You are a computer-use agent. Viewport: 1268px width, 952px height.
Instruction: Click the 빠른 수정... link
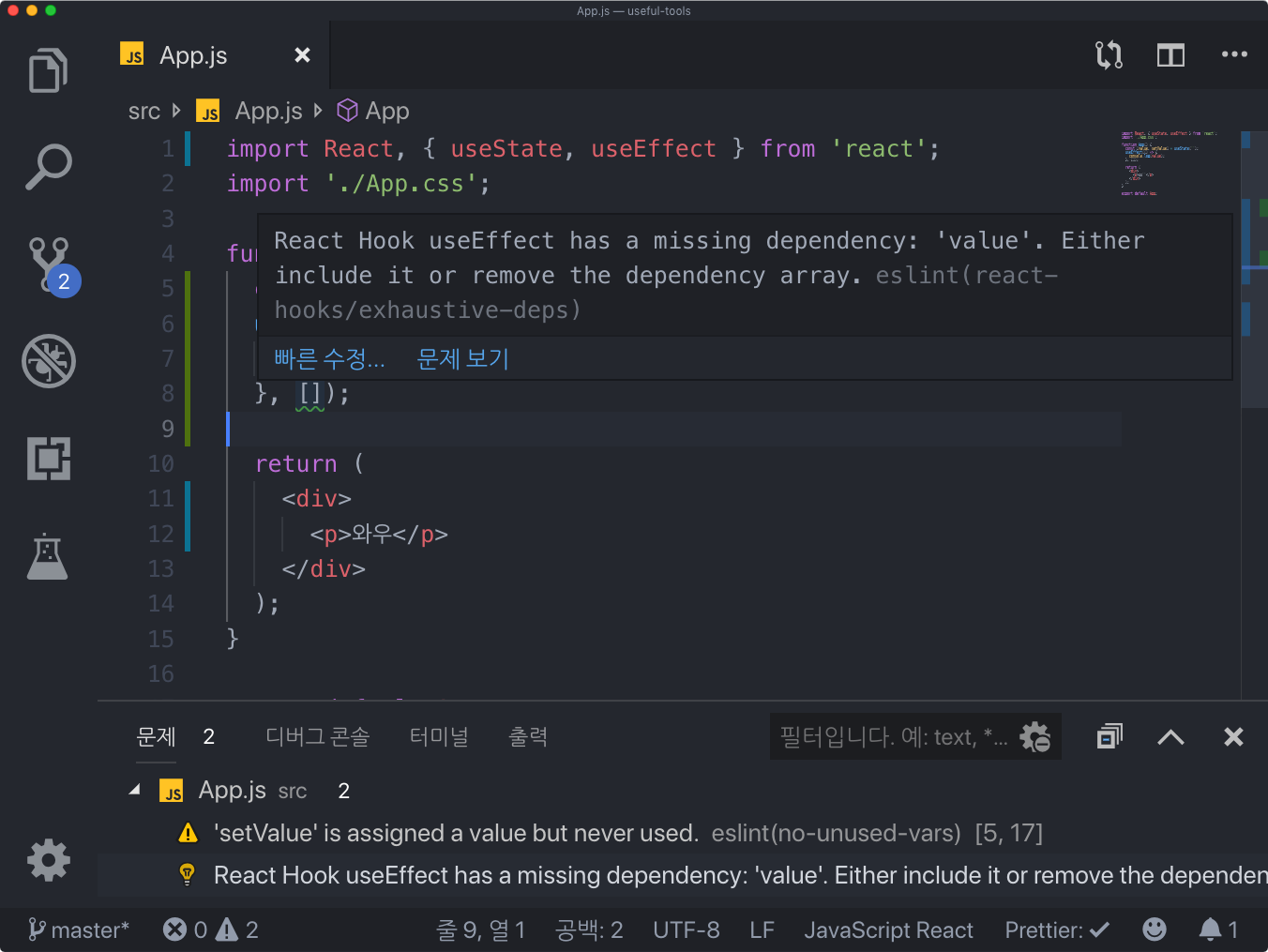click(329, 359)
